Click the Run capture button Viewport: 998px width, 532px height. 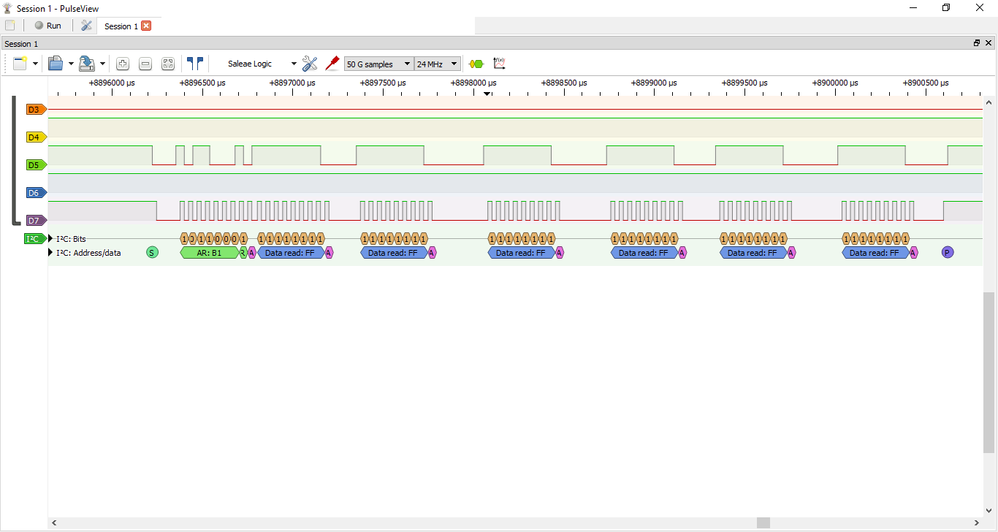pyautogui.click(x=48, y=25)
